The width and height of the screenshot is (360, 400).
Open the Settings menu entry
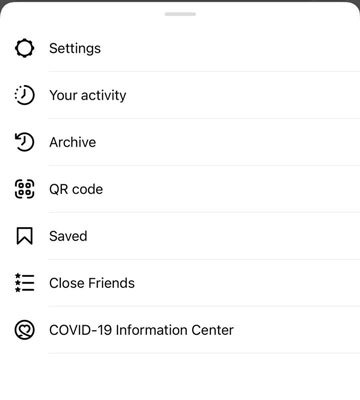point(75,49)
